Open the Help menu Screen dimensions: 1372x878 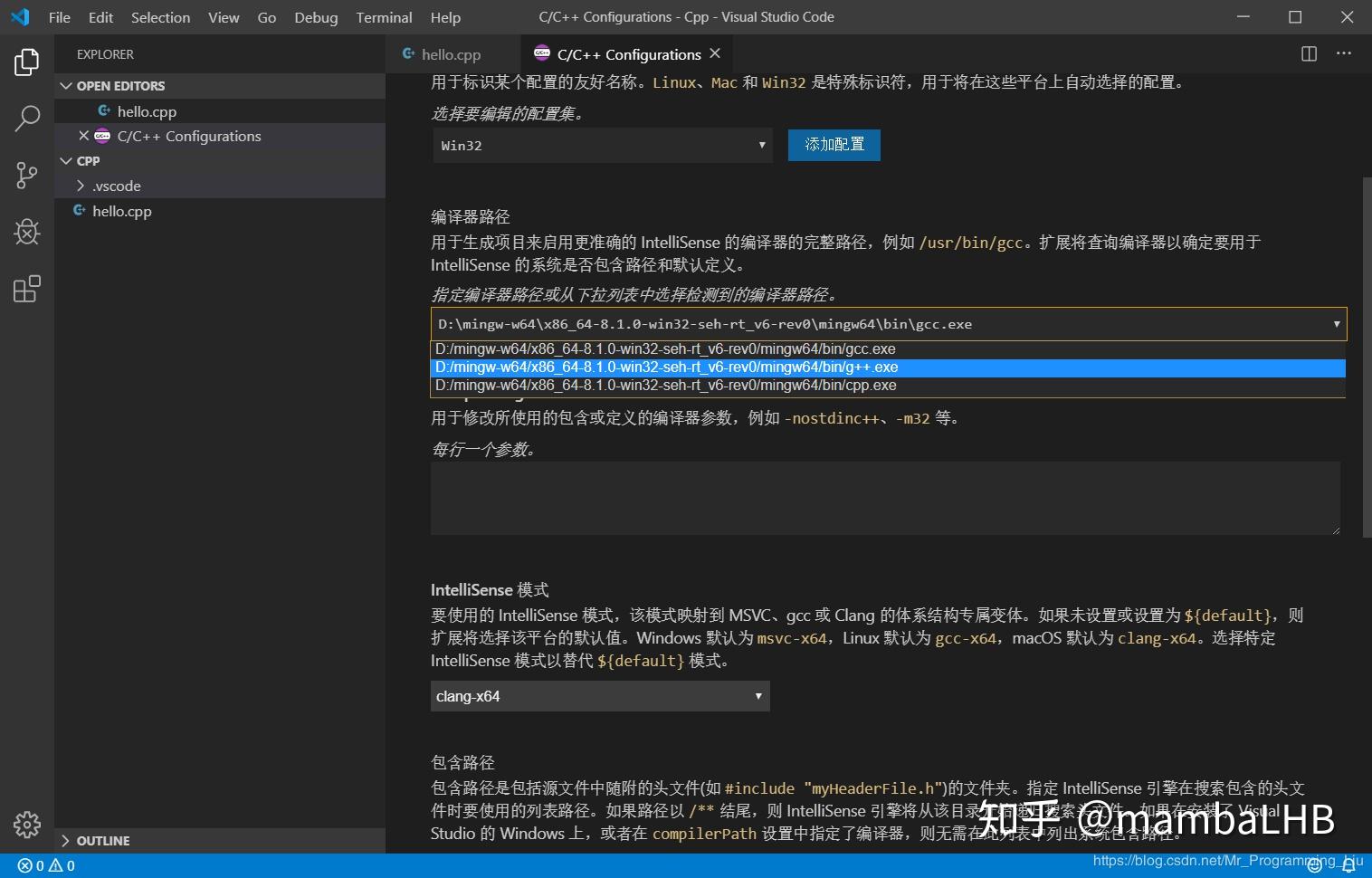pos(445,17)
